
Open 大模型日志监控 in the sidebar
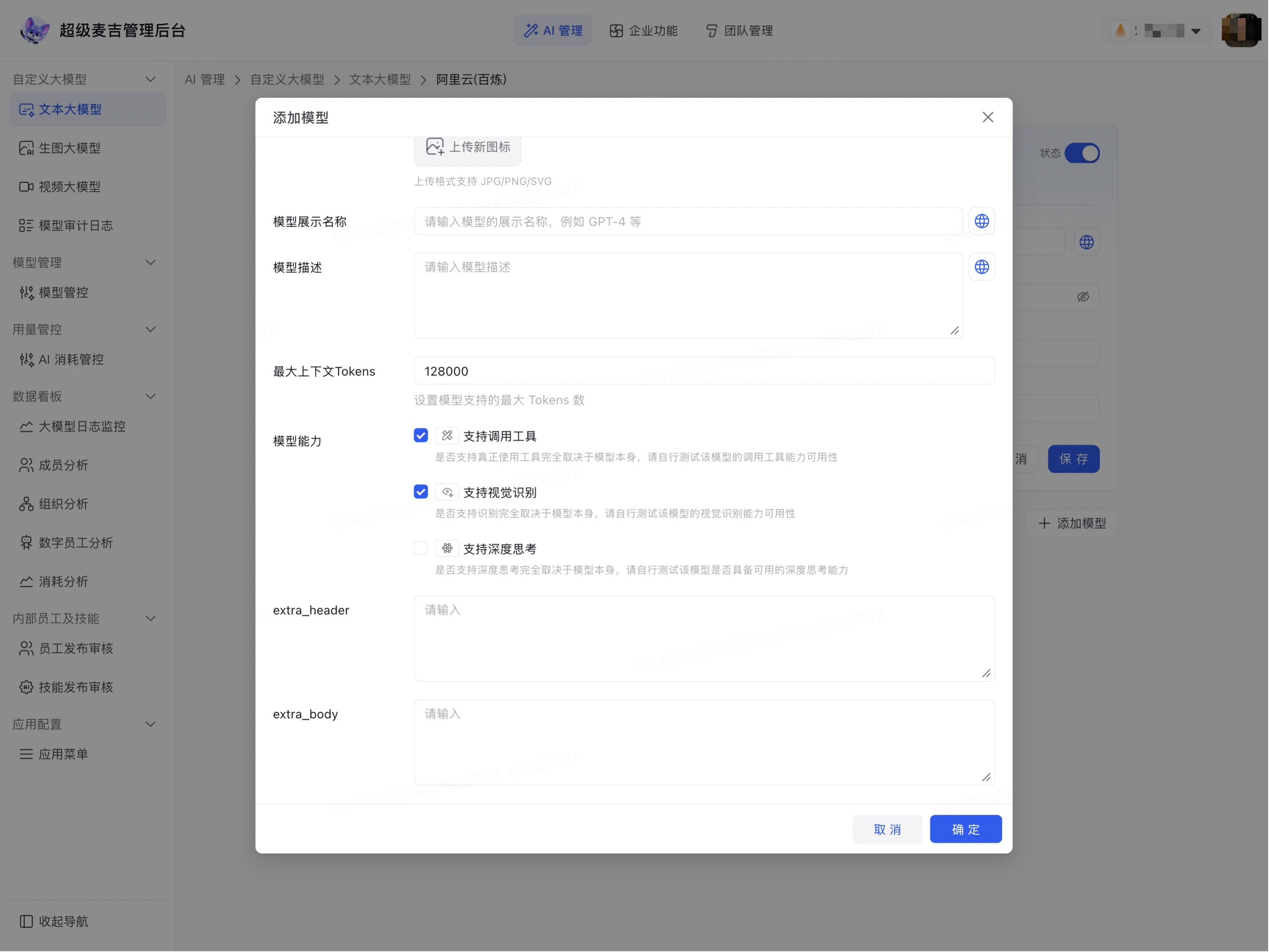pyautogui.click(x=87, y=426)
